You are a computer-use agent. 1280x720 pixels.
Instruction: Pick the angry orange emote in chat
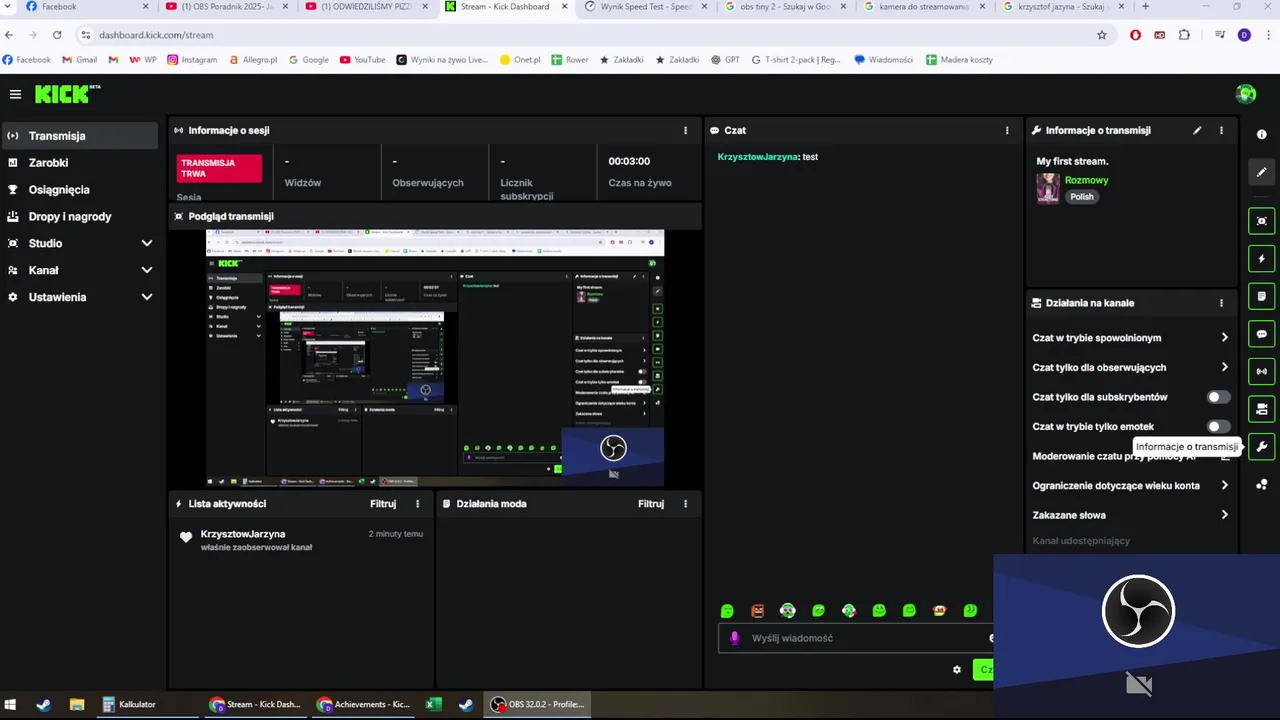pyautogui.click(x=757, y=611)
